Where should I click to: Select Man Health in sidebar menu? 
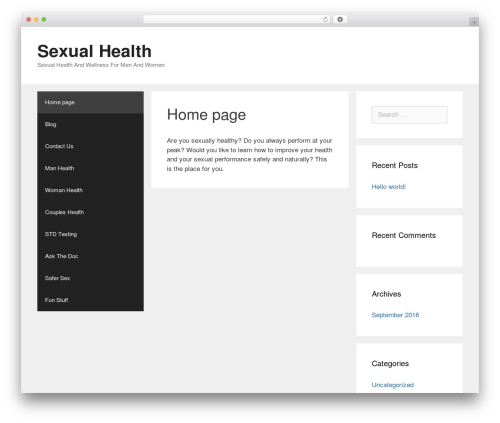tap(90, 168)
